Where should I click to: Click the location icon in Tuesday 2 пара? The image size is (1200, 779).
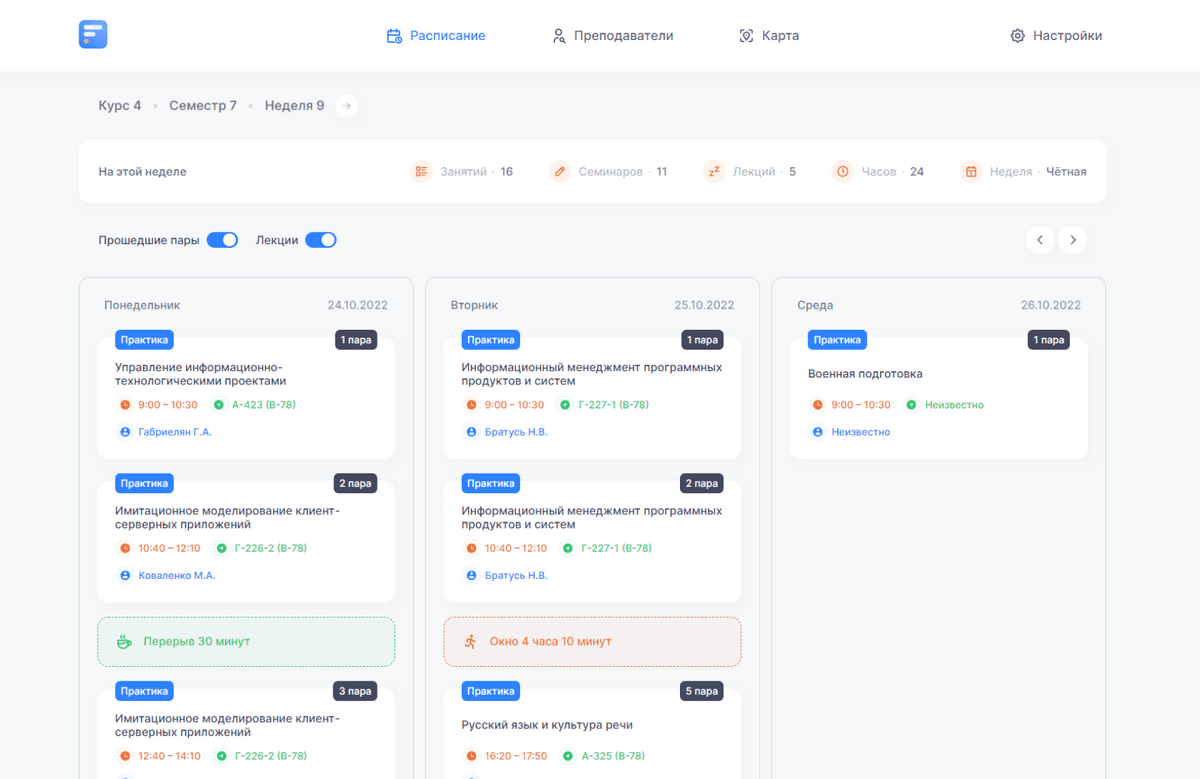tap(568, 548)
